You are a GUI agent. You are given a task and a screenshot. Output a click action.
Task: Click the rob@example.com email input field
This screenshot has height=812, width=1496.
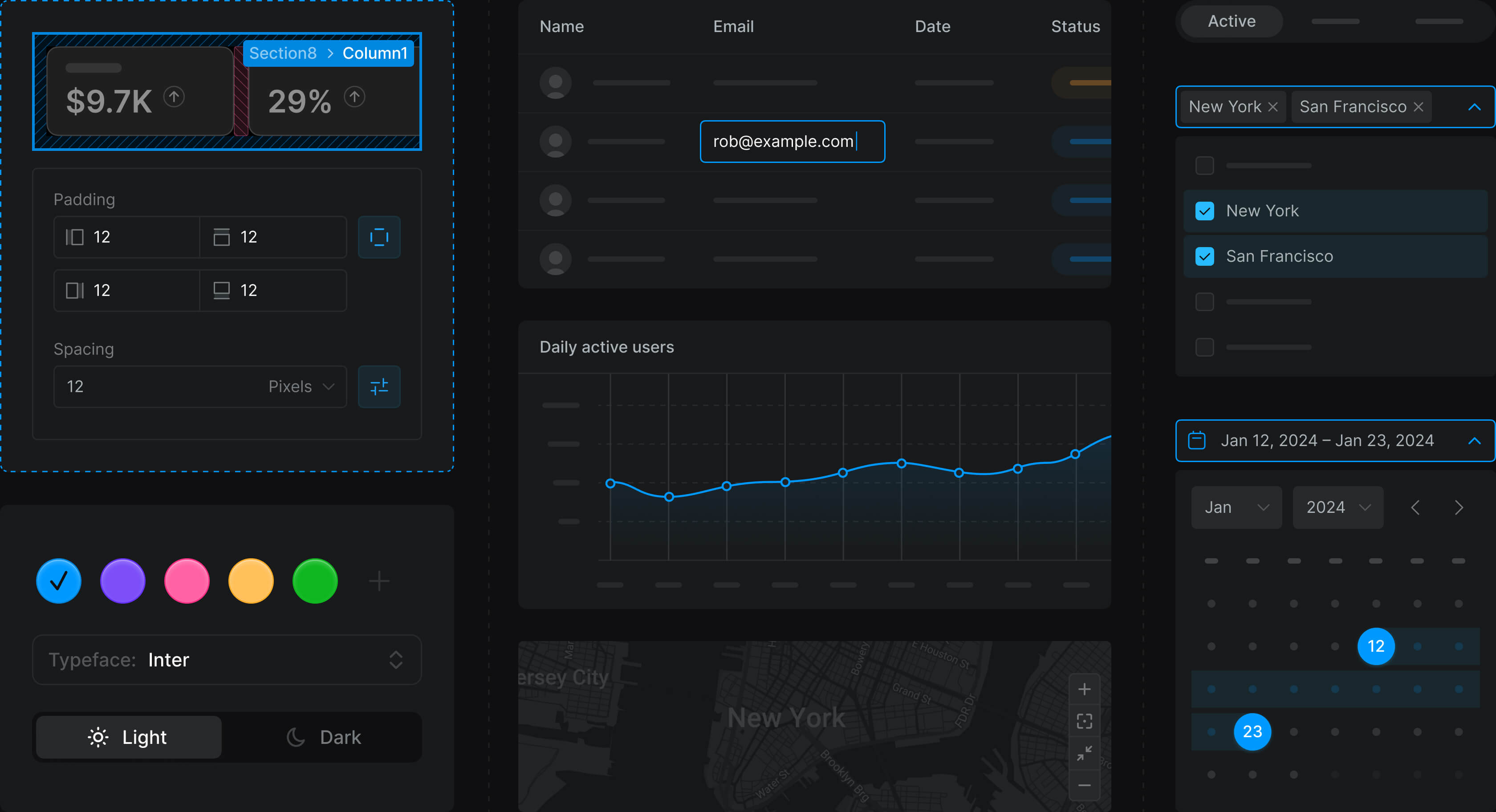(x=792, y=141)
